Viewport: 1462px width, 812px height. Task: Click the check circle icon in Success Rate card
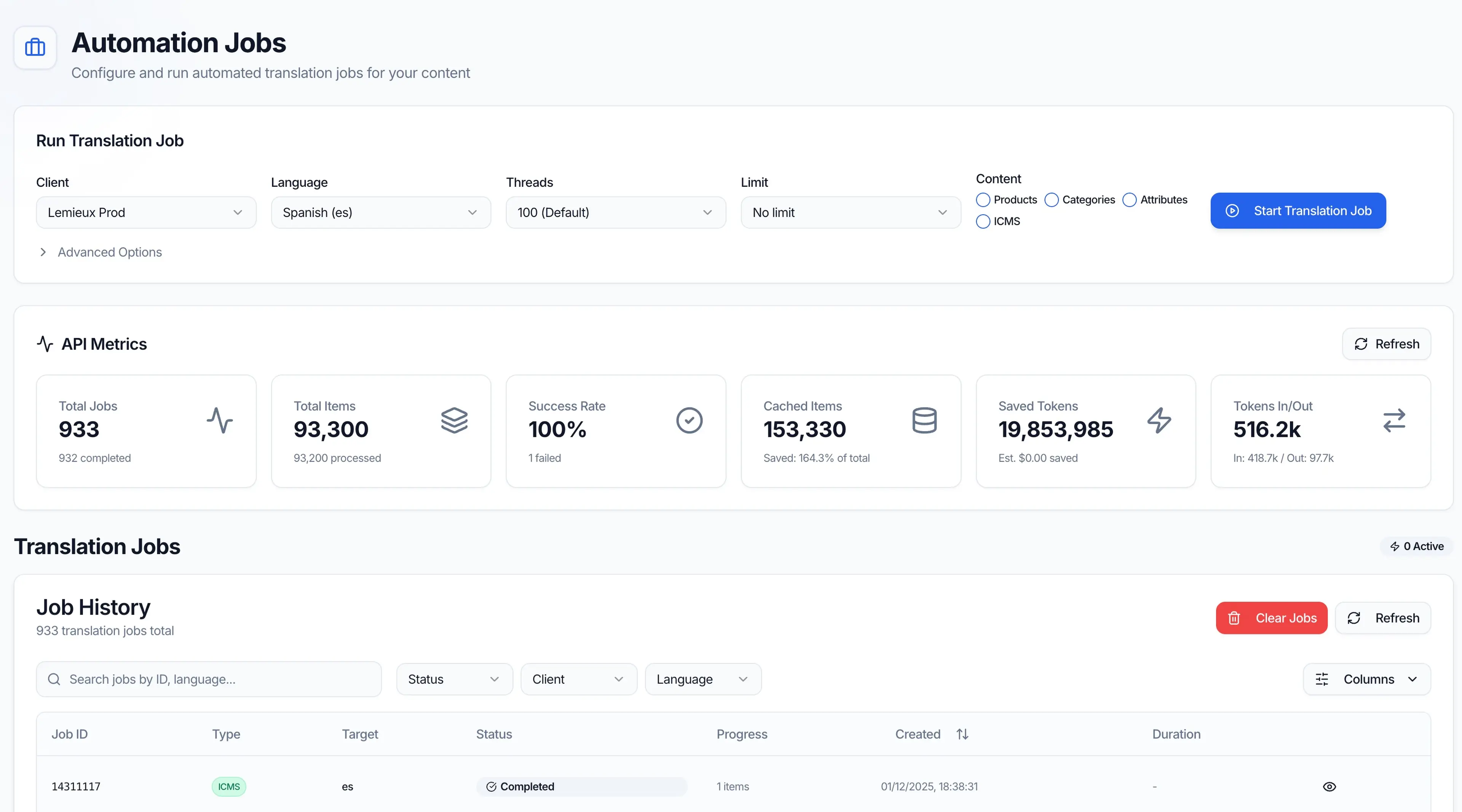690,420
